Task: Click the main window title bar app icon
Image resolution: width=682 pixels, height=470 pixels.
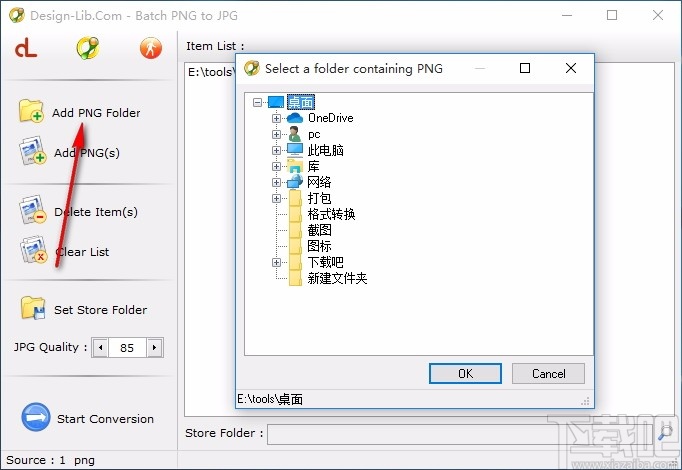Action: point(17,15)
